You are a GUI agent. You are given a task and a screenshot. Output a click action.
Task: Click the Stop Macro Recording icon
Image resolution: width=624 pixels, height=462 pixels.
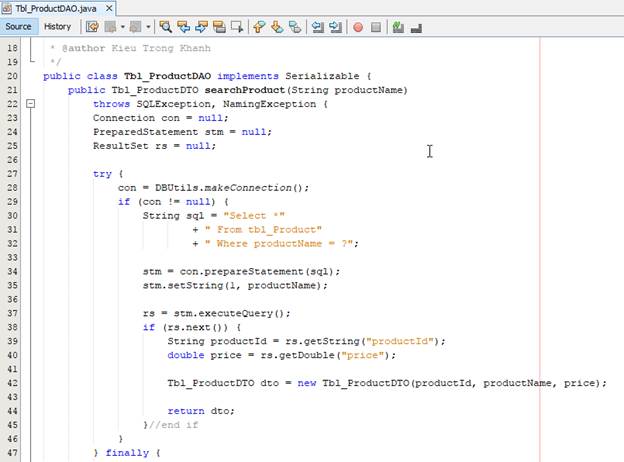[x=376, y=27]
